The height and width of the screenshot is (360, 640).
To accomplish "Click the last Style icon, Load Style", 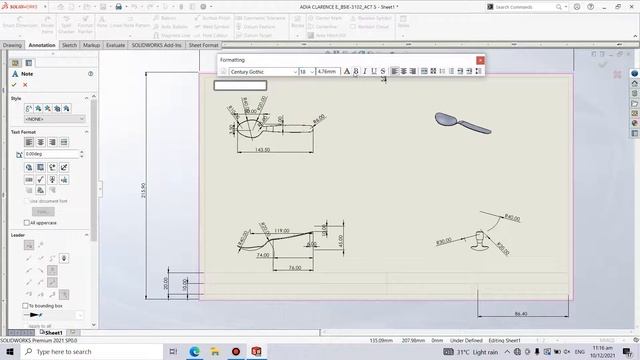I will click(67, 109).
